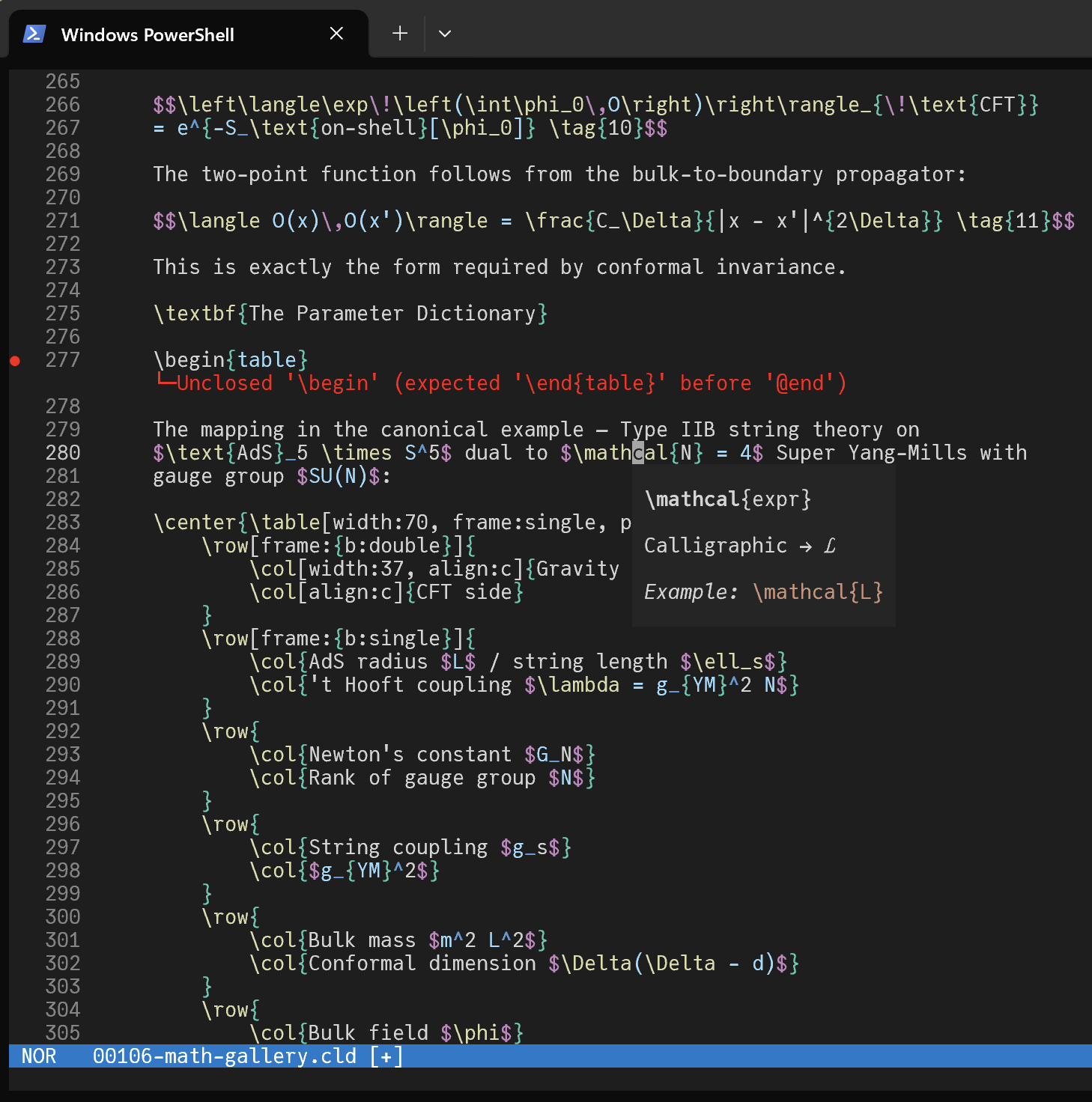Click the \left\langle\exp formula on line 266
1092x1102 pixels.
596,105
